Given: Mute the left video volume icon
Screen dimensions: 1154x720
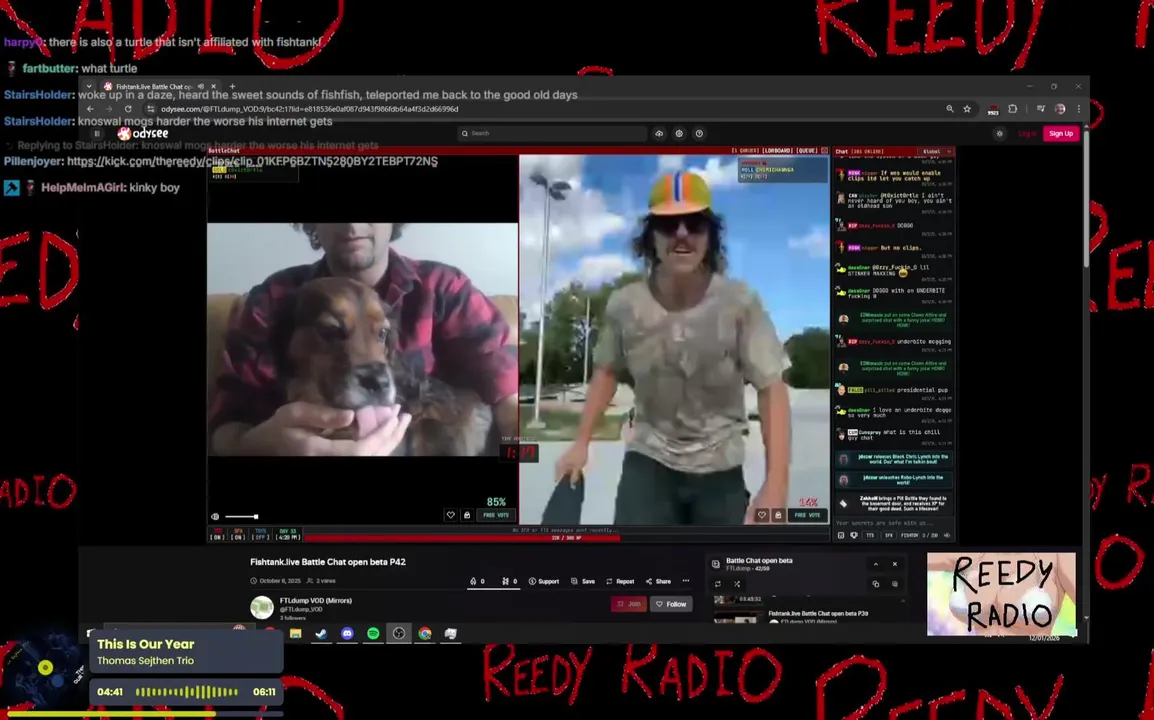Looking at the screenshot, I should point(215,517).
